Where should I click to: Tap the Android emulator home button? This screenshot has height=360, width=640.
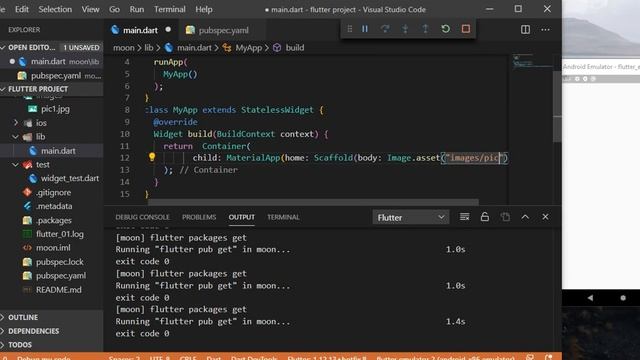tap(623, 298)
